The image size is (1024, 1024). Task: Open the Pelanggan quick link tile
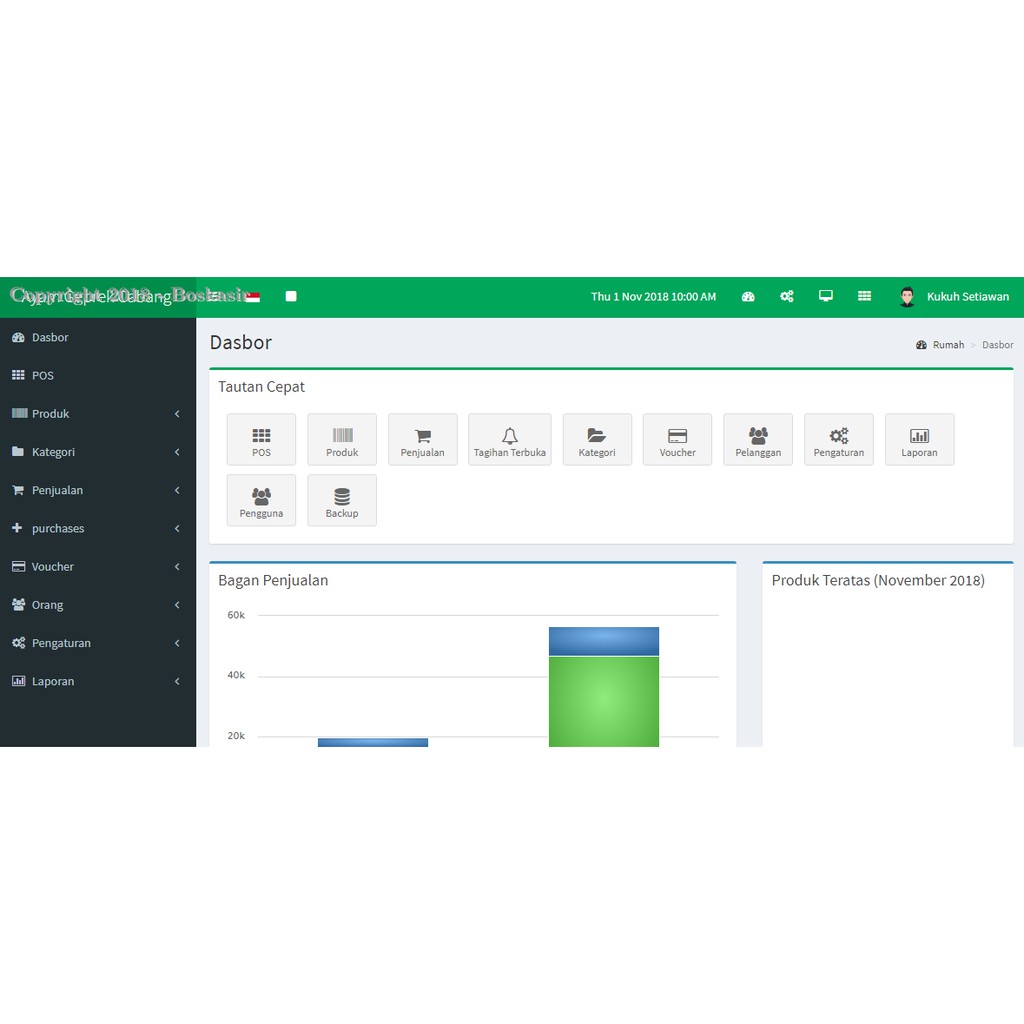coord(758,440)
